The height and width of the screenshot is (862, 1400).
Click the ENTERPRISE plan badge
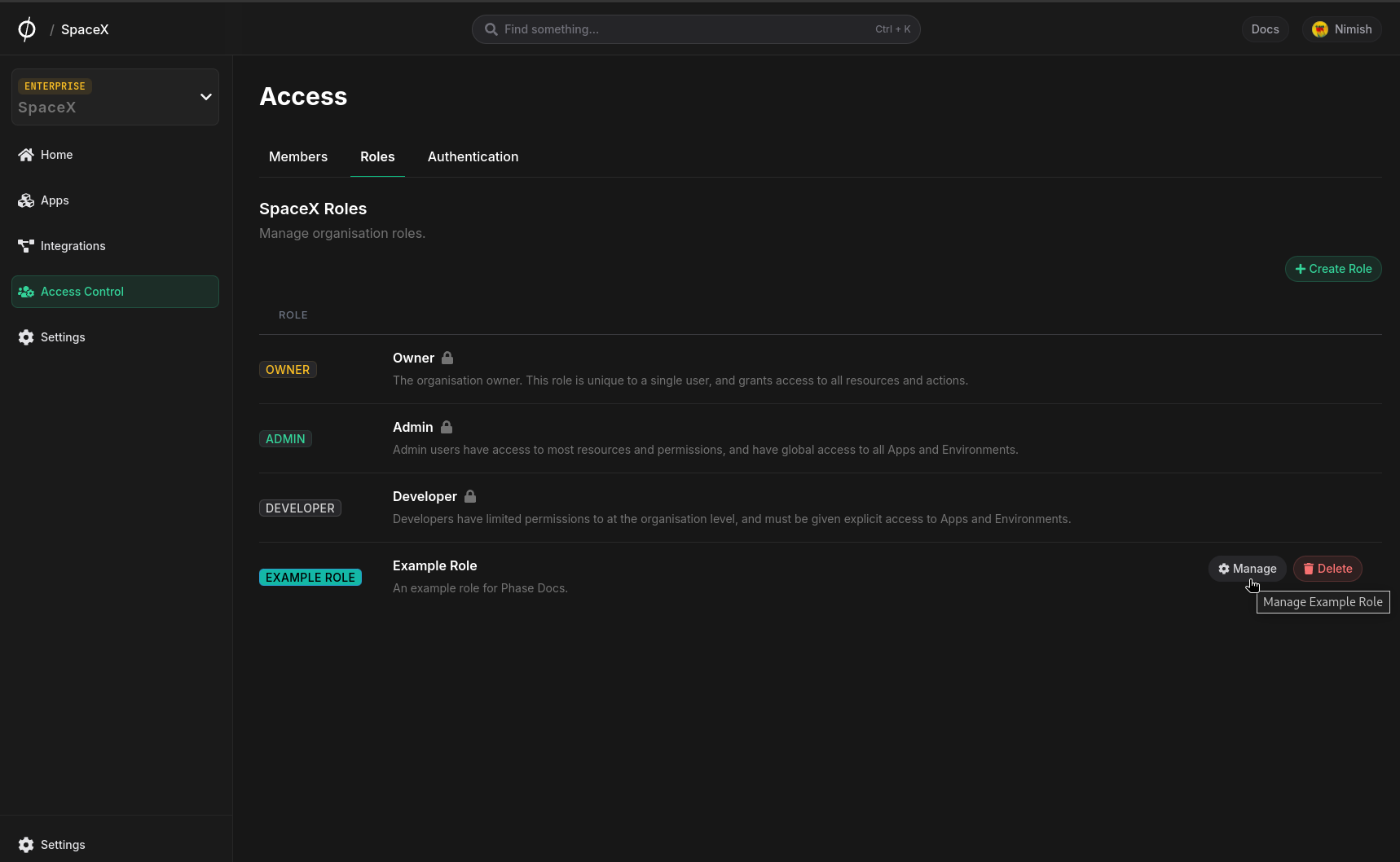coord(55,86)
